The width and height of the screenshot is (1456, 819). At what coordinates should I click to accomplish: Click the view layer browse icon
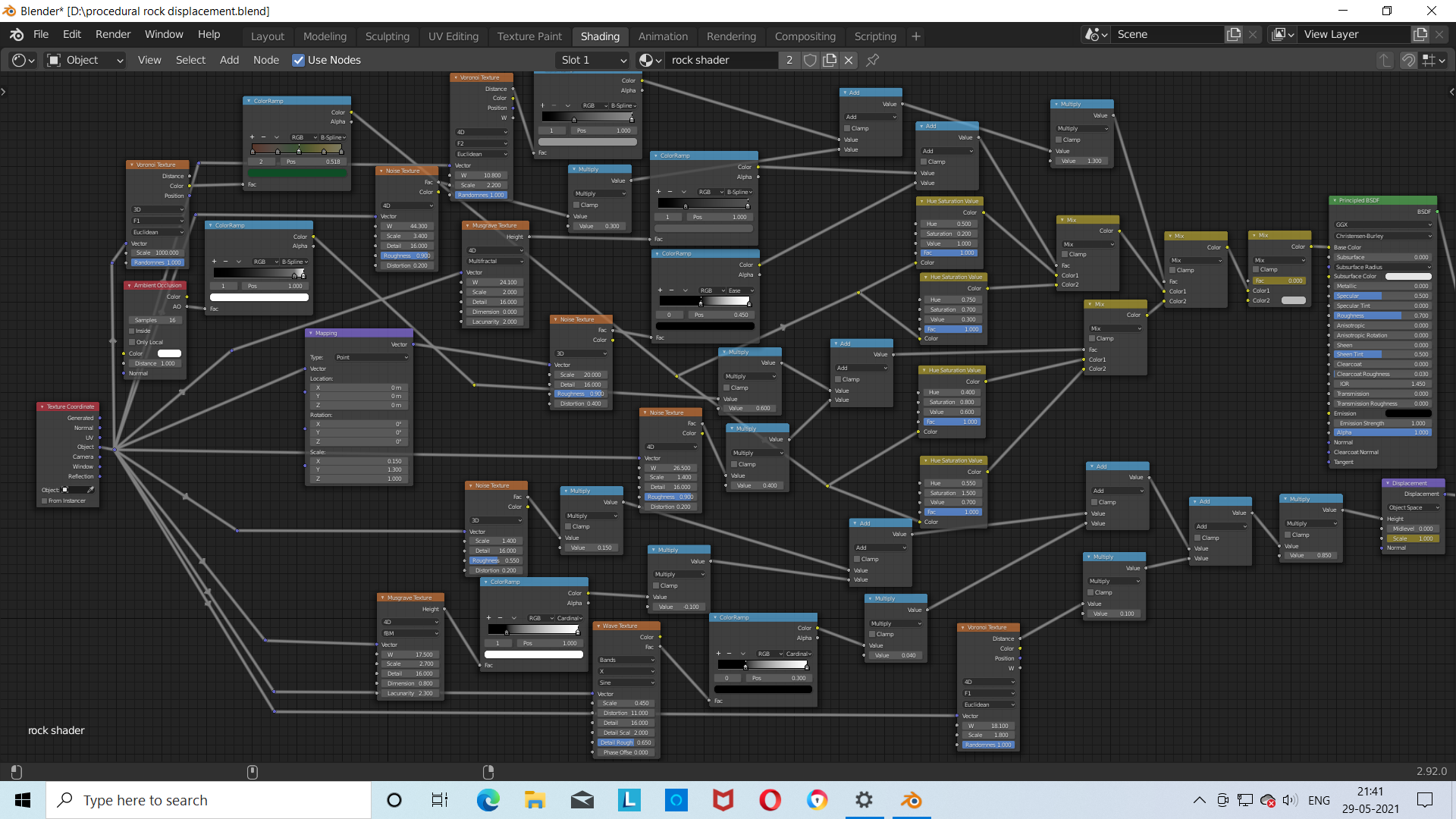1283,34
